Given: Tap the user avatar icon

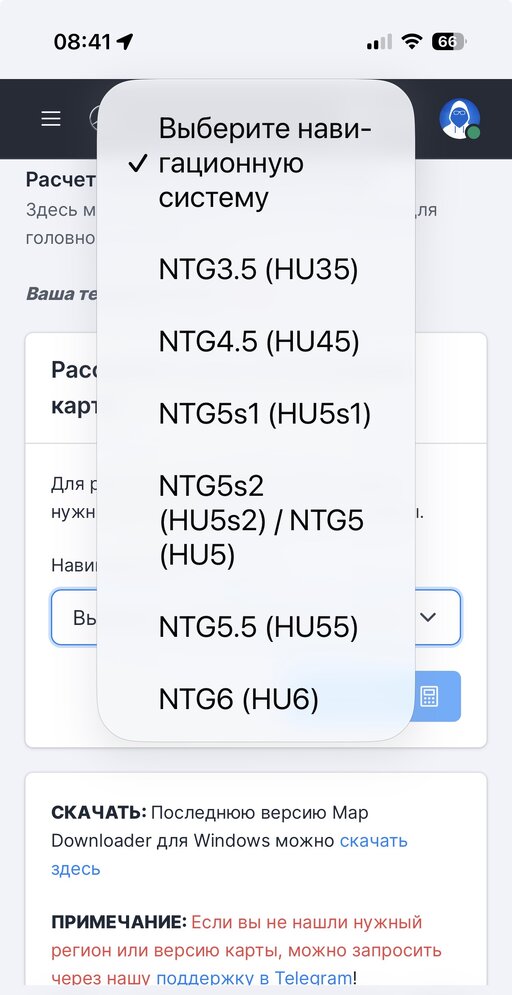Looking at the screenshot, I should (x=459, y=118).
